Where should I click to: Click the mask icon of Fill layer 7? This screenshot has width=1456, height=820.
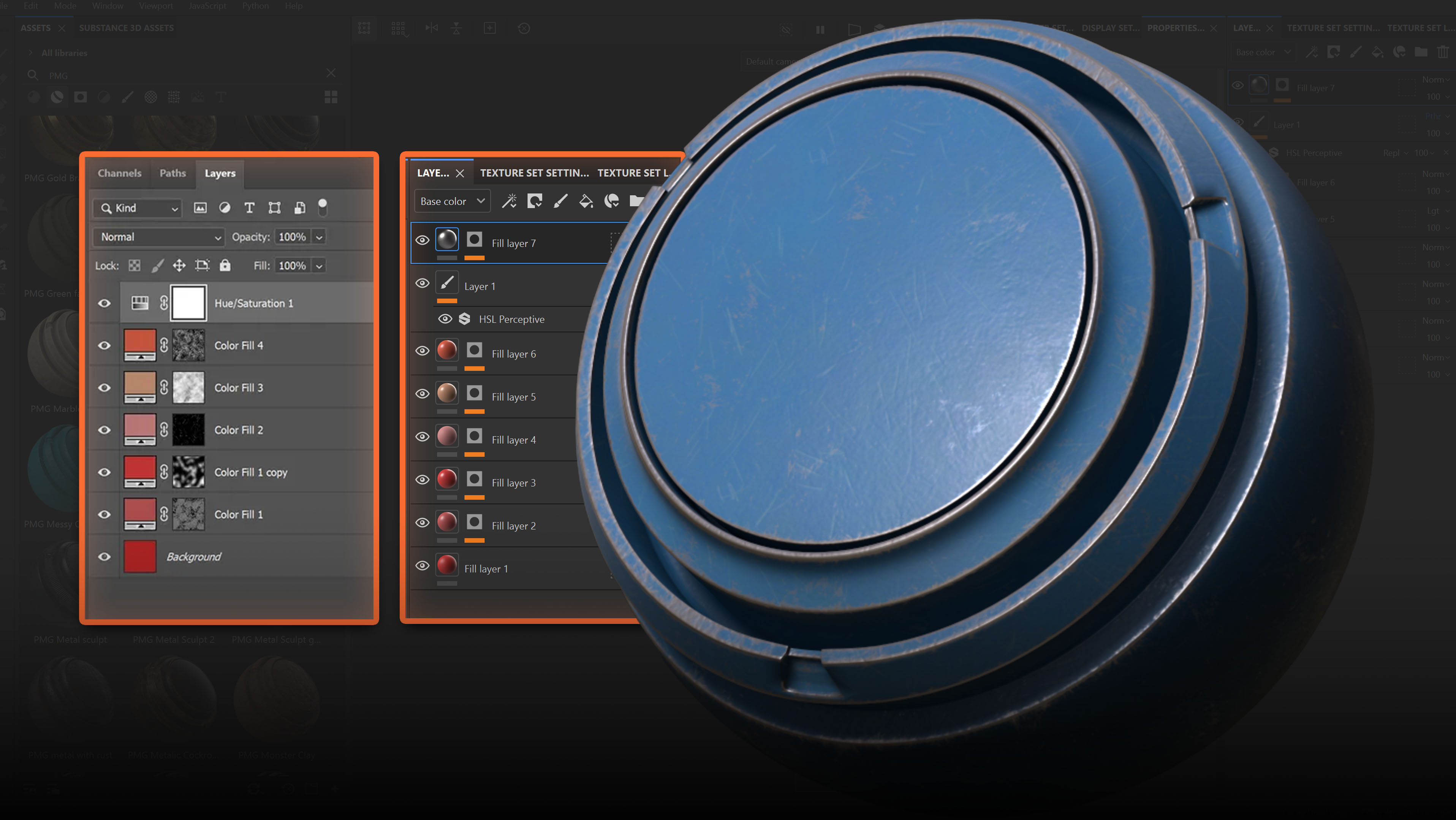coord(475,240)
